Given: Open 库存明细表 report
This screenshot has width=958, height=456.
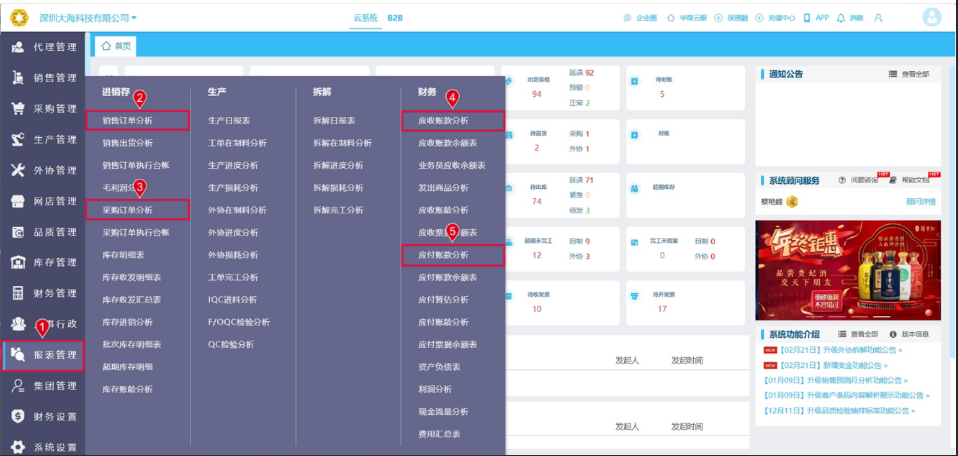Looking at the screenshot, I should [x=123, y=255].
